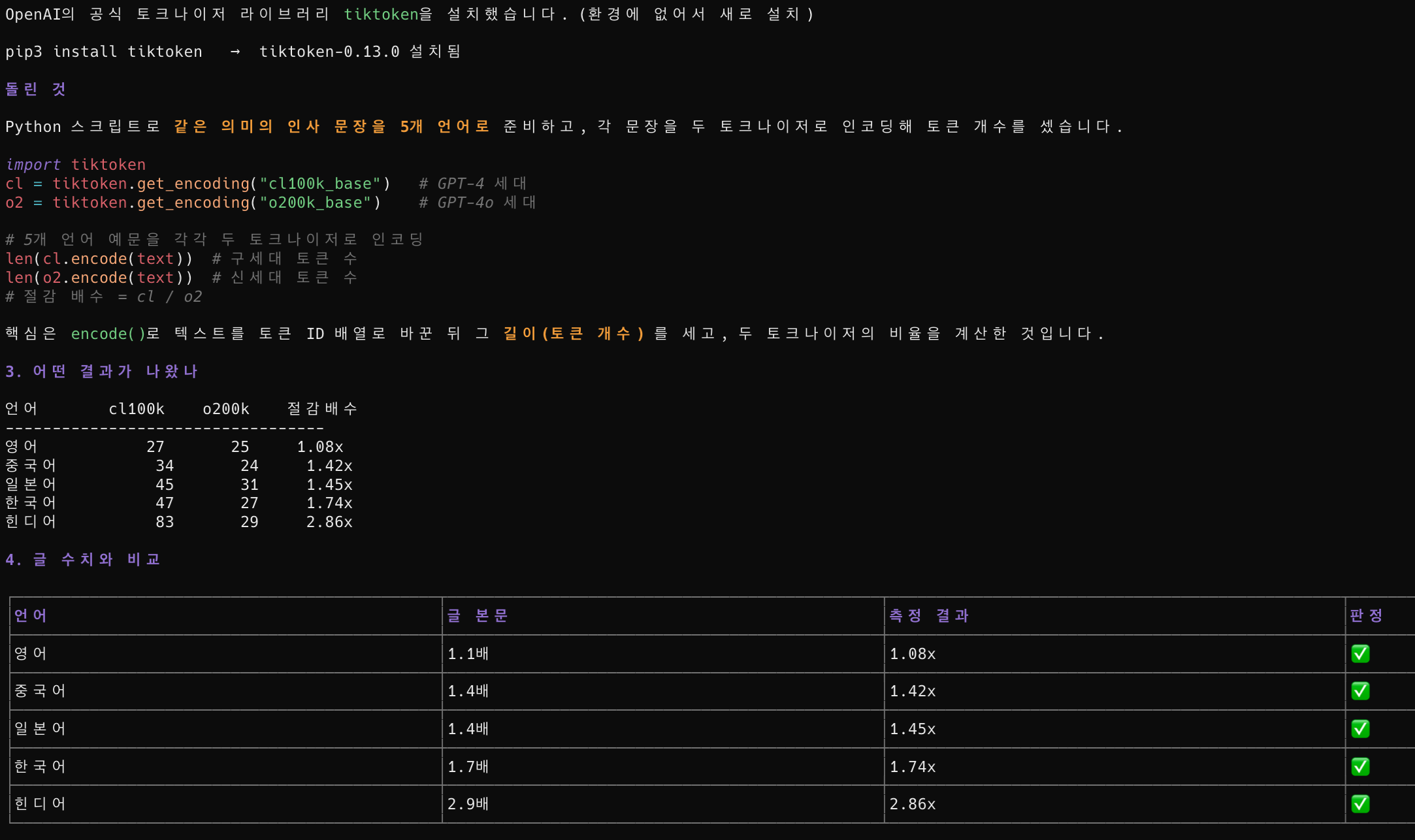Image resolution: width=1415 pixels, height=840 pixels.
Task: Click the comment # 신세대 토큰 수
Action: (x=285, y=278)
